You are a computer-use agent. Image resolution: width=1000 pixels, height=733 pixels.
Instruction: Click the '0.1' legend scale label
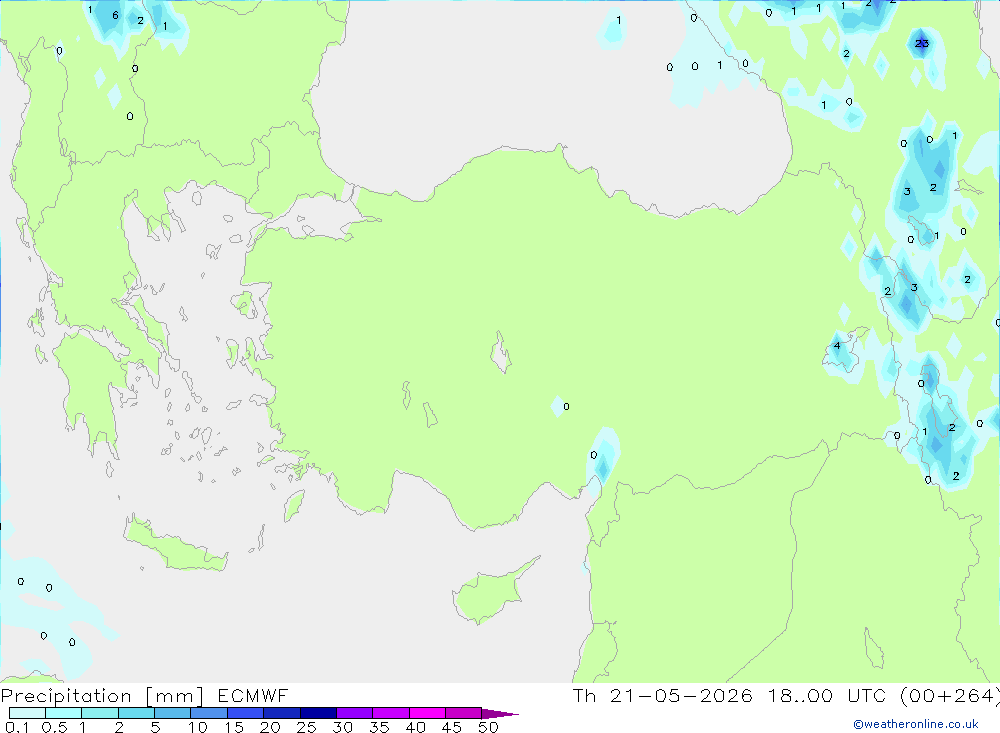pos(17,727)
